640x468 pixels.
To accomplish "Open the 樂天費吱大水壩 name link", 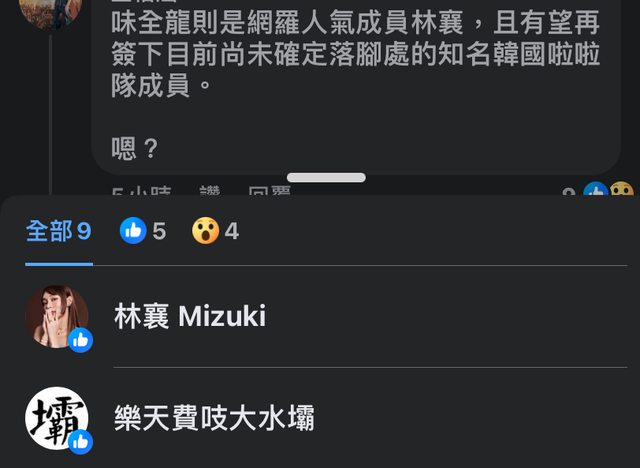I will (x=214, y=418).
